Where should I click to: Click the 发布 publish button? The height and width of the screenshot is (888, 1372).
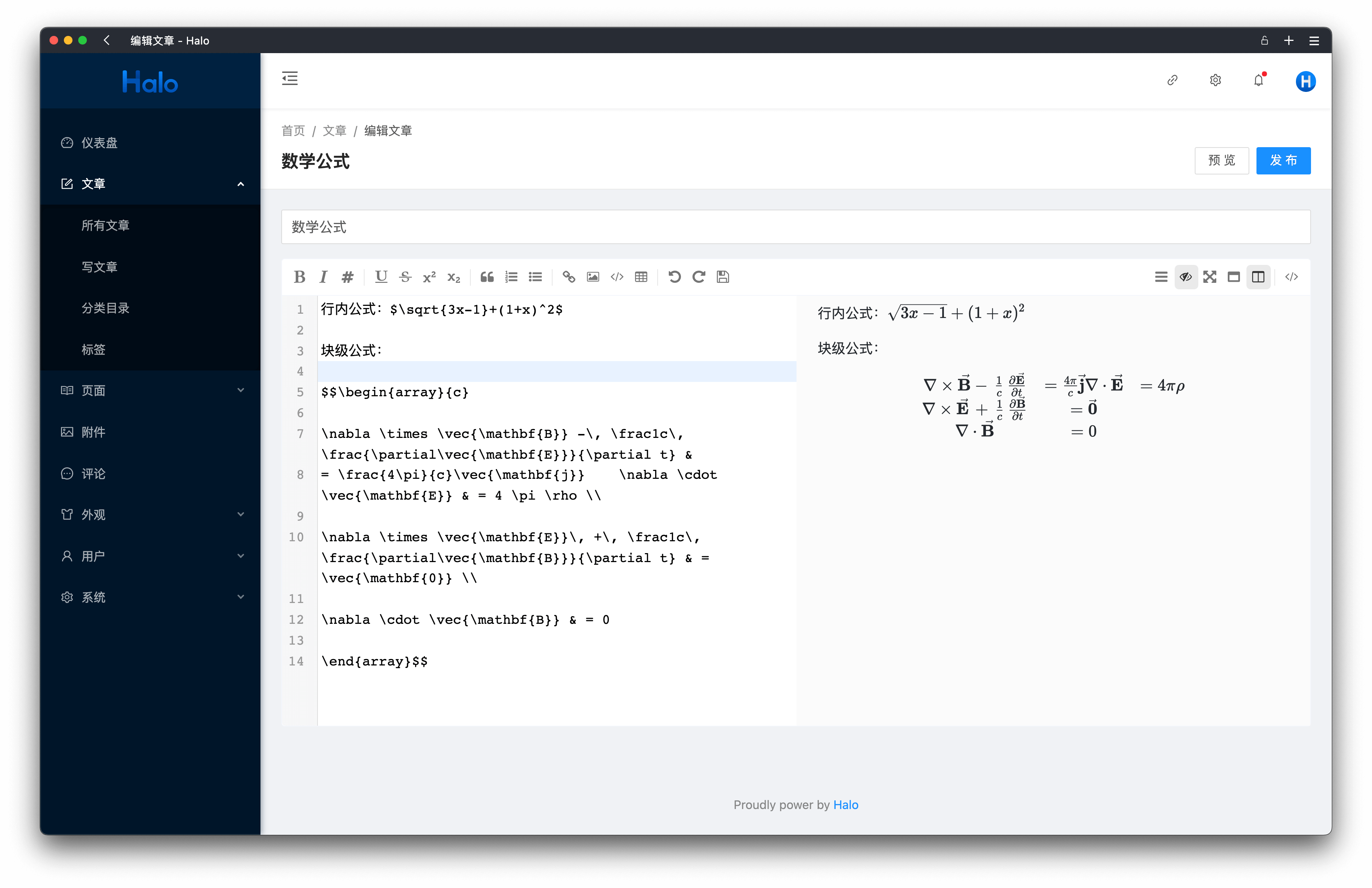(x=1283, y=160)
